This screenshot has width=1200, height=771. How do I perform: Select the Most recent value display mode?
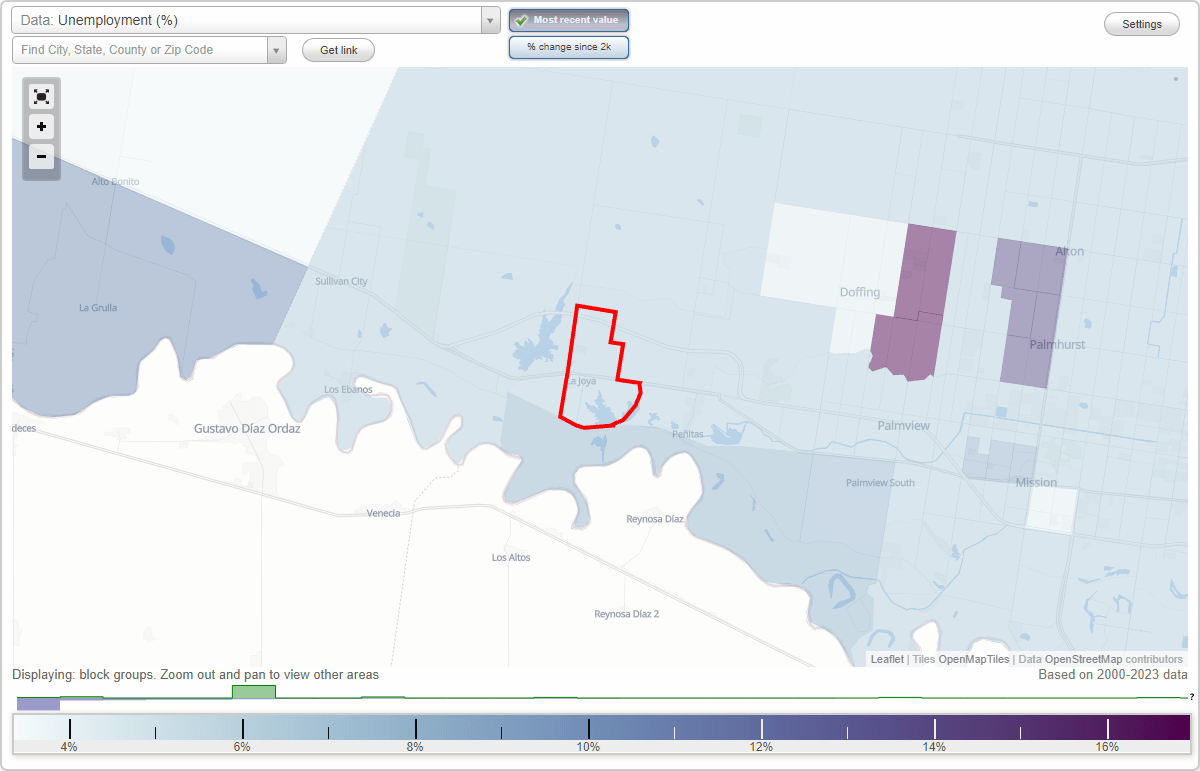click(x=569, y=20)
